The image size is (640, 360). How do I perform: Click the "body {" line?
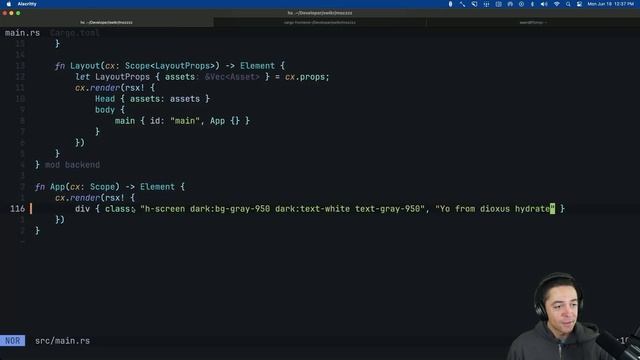tap(110, 110)
